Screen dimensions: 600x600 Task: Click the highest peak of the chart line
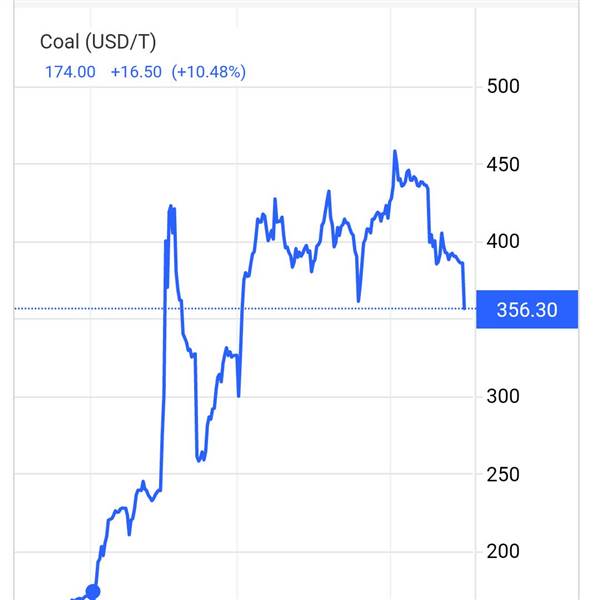(x=395, y=152)
